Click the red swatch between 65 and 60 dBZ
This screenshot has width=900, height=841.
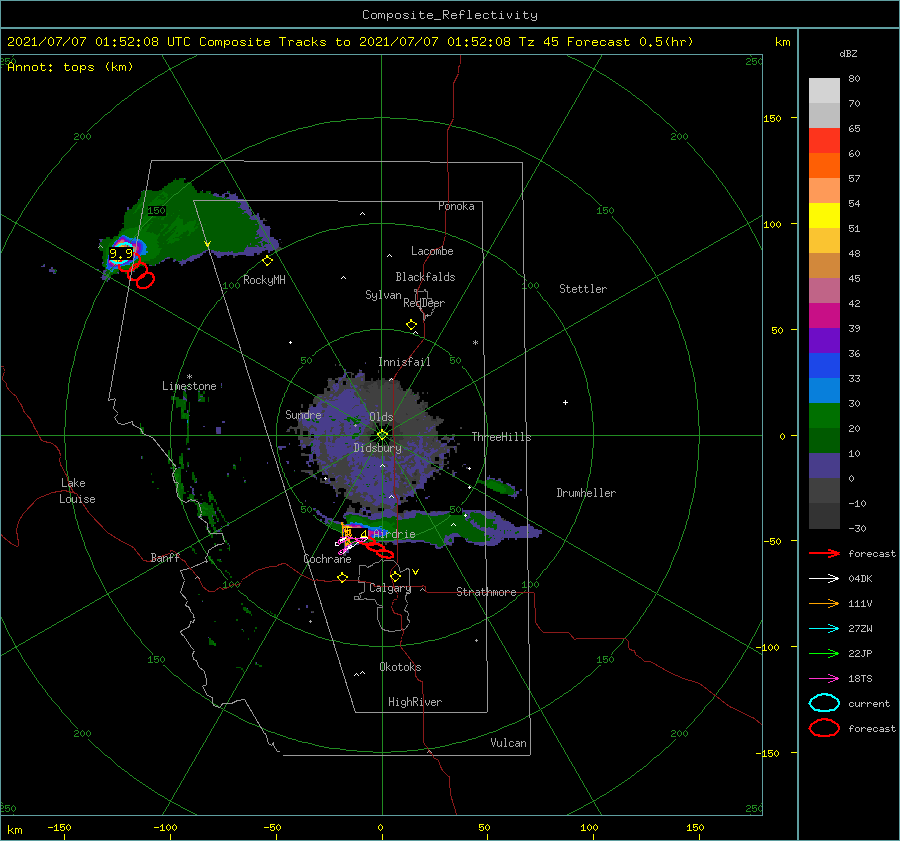824,141
